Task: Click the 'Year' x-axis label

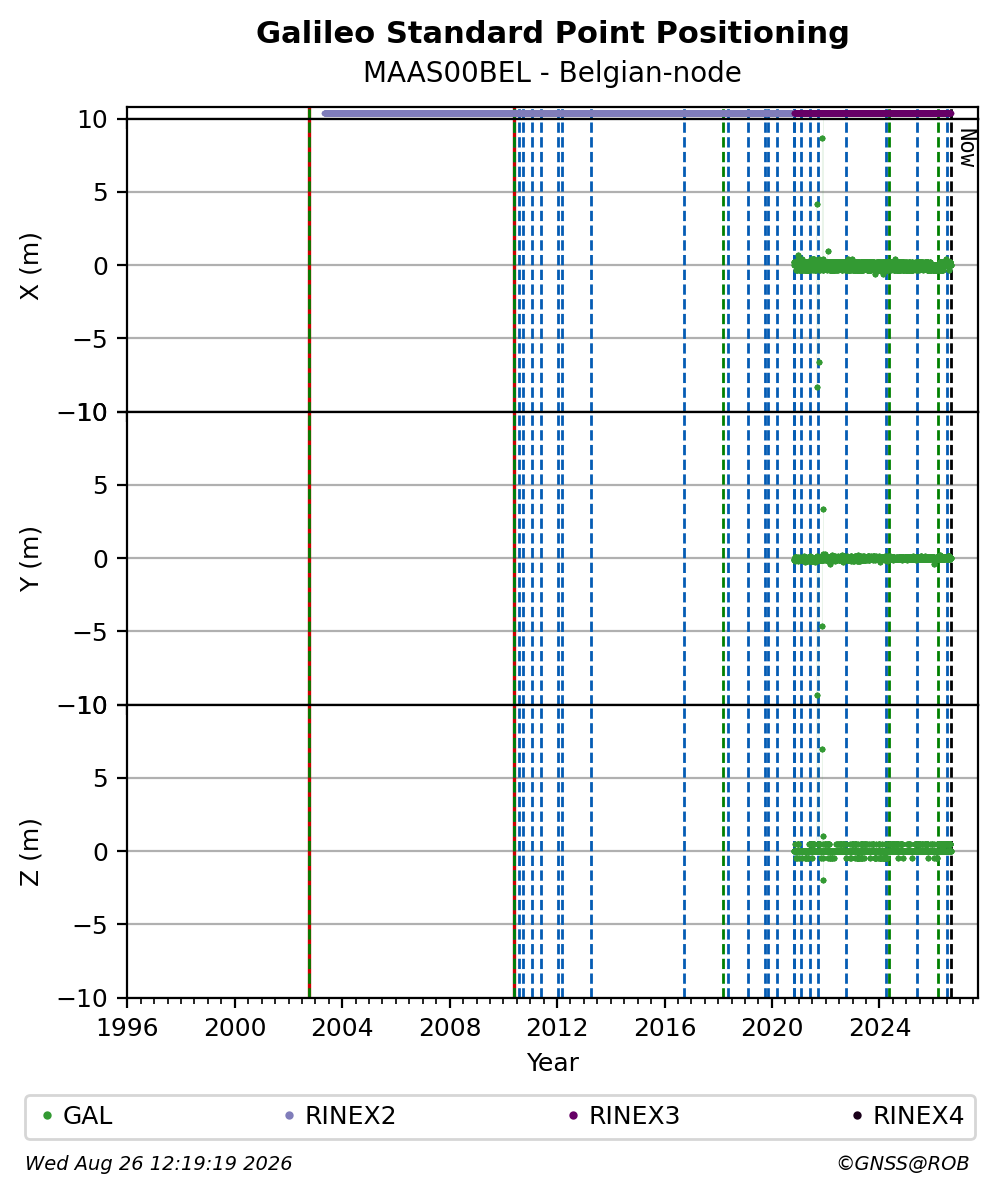Action: click(552, 1062)
